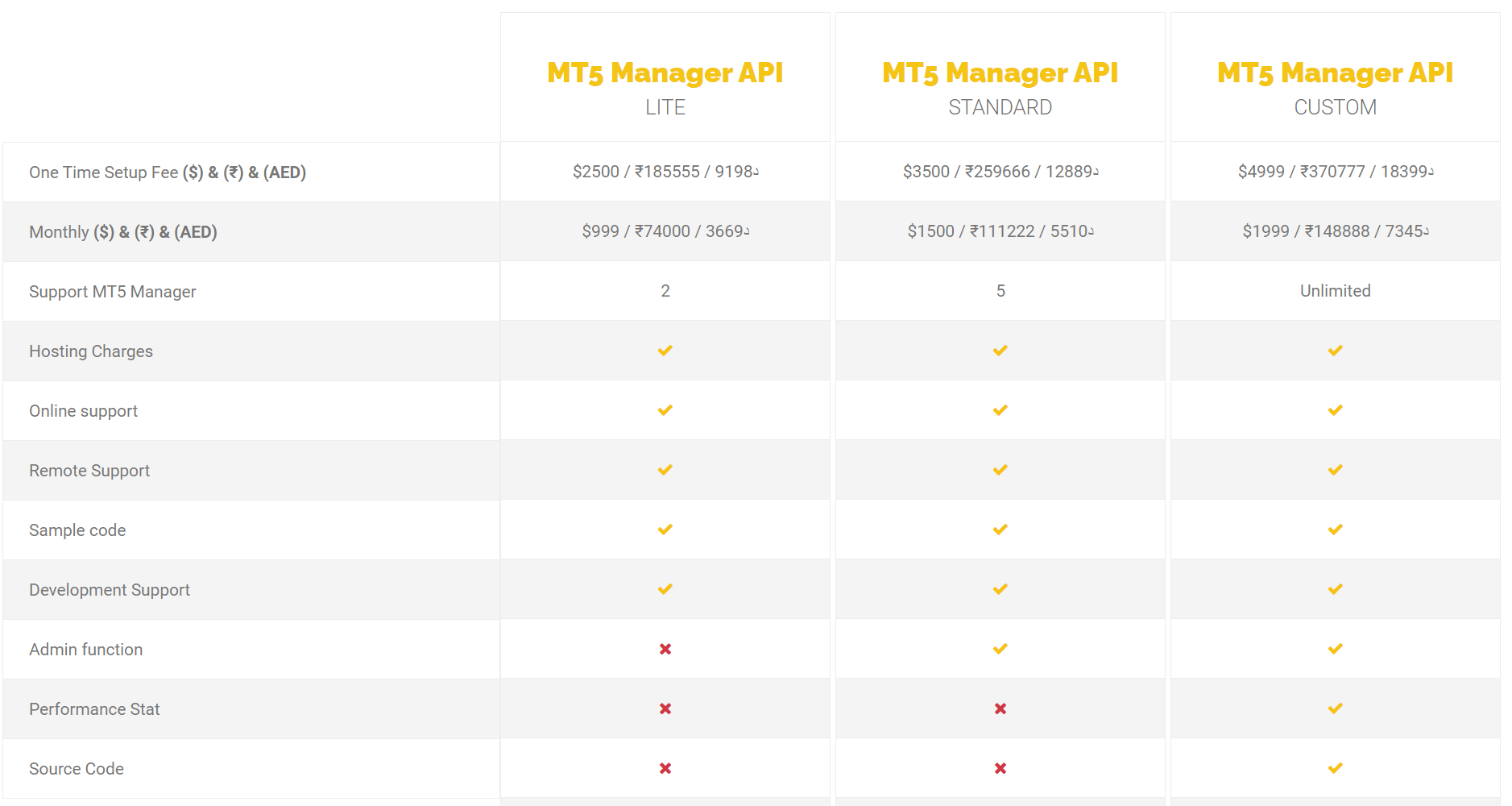Click Hosting Charges checkmark in Lite column
The width and height of the screenshot is (1512, 806).
coord(665,351)
